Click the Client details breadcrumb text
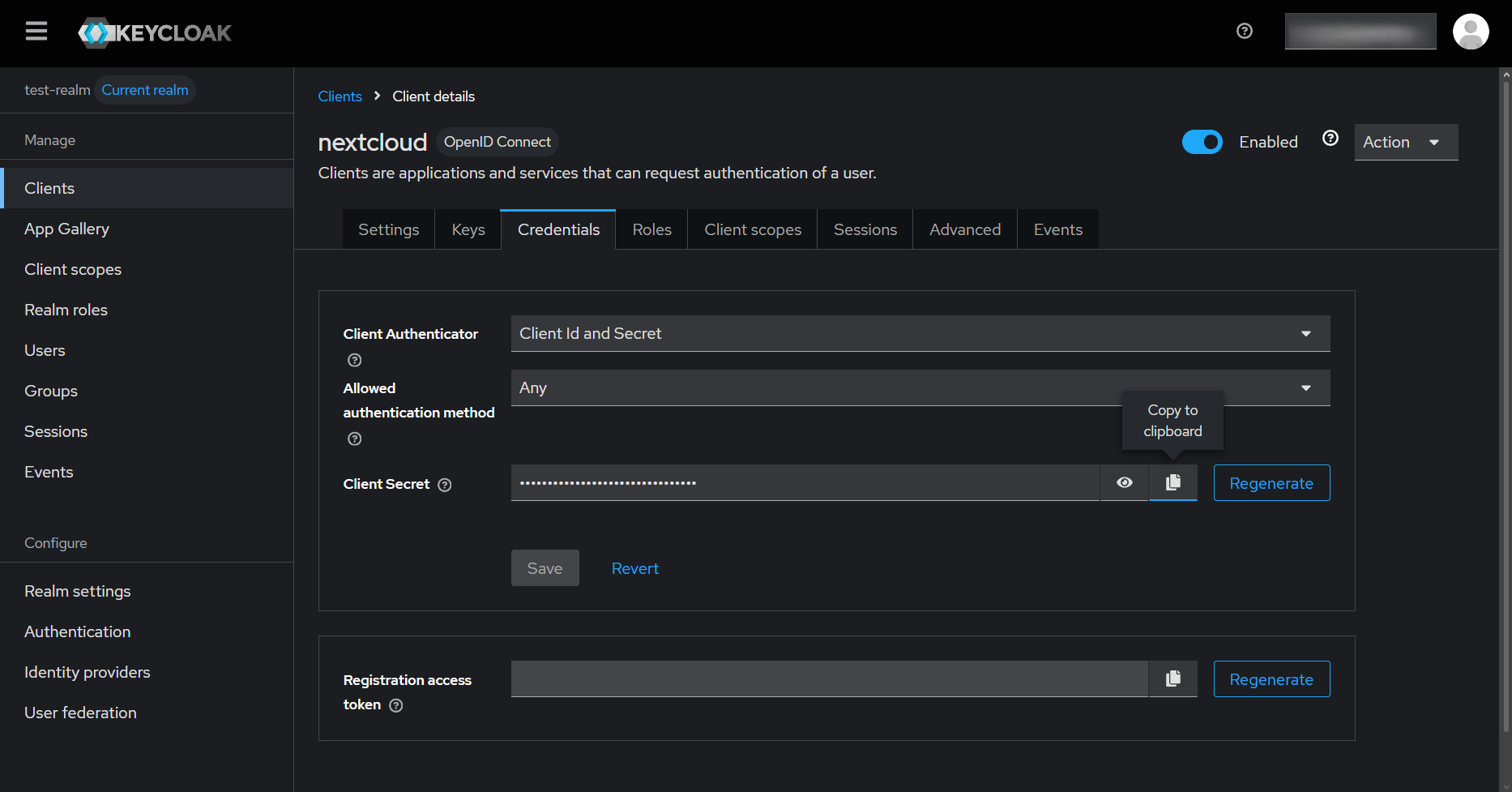1512x792 pixels. [434, 96]
